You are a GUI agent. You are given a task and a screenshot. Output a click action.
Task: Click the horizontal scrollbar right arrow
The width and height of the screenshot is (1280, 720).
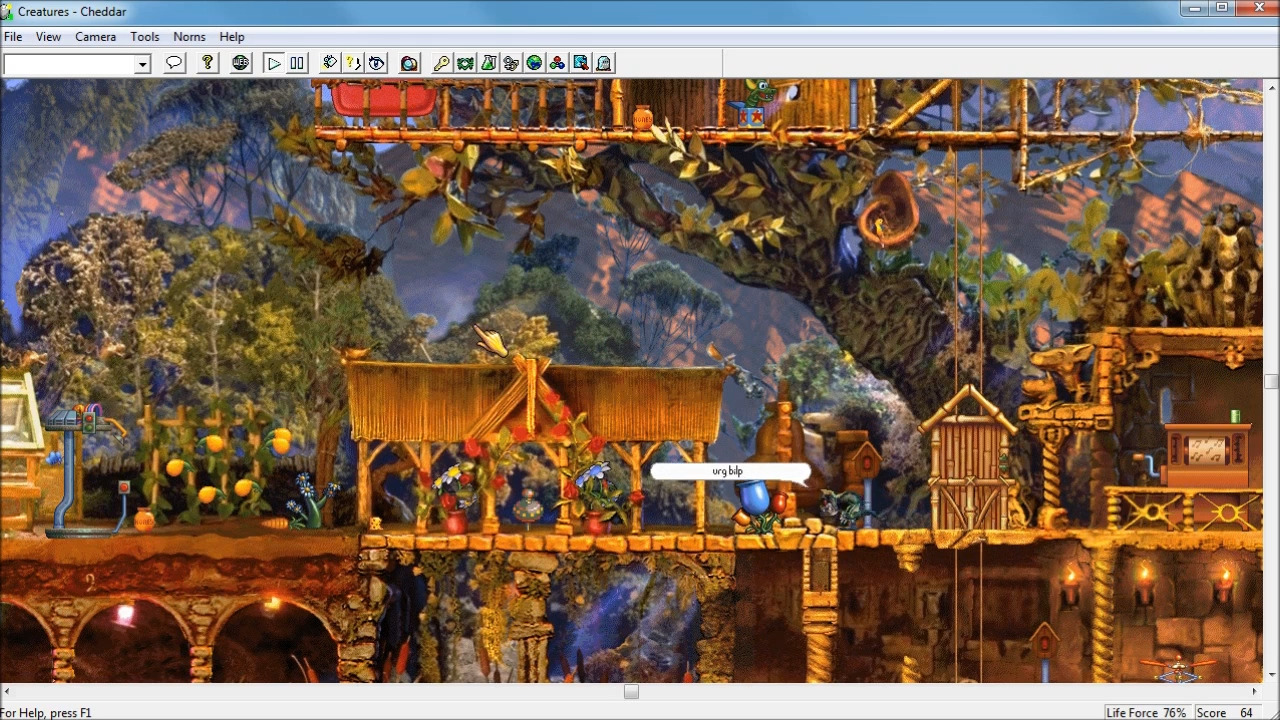1256,691
